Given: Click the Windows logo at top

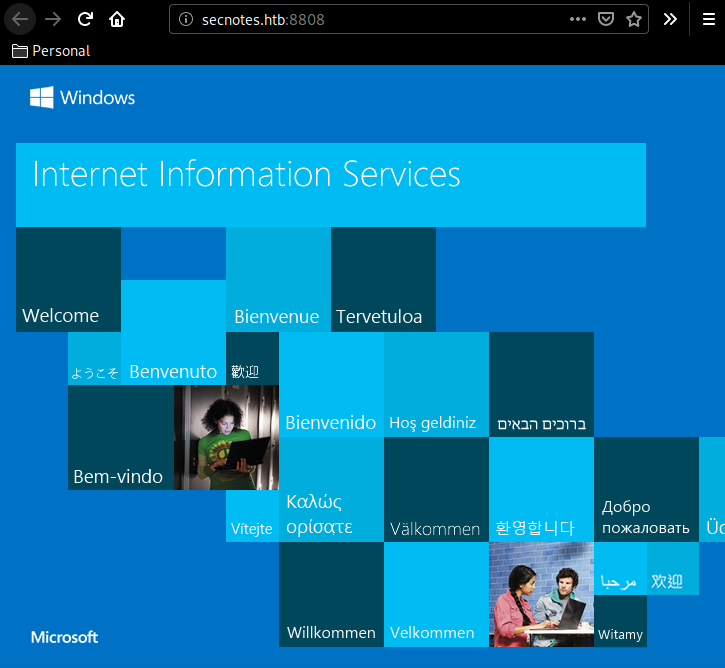Looking at the screenshot, I should click(x=82, y=97).
